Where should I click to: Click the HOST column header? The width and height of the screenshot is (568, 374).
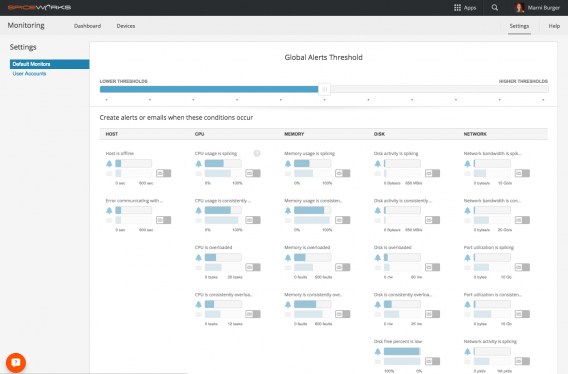[x=112, y=134]
